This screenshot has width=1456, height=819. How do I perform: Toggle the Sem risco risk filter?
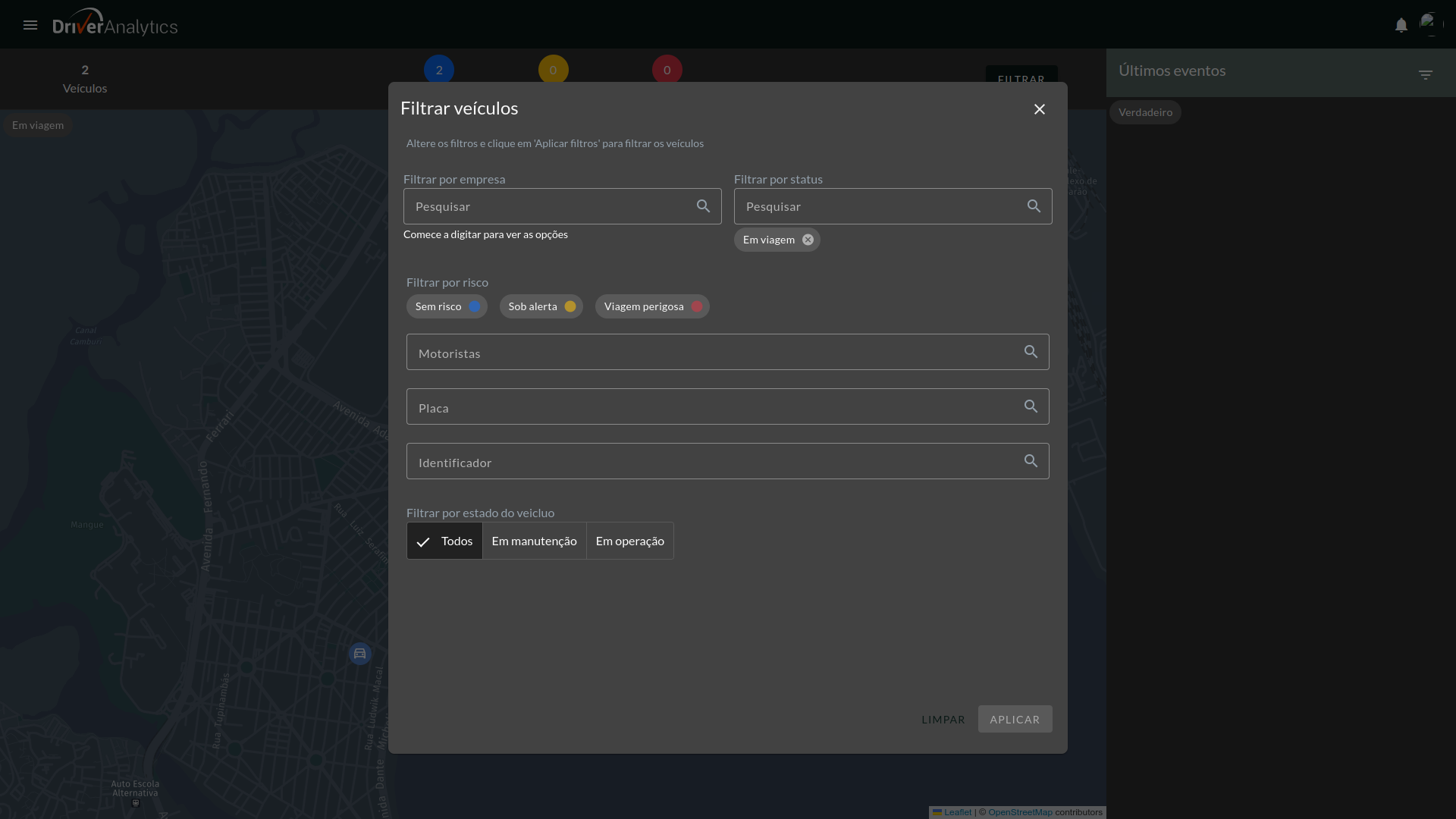(447, 306)
